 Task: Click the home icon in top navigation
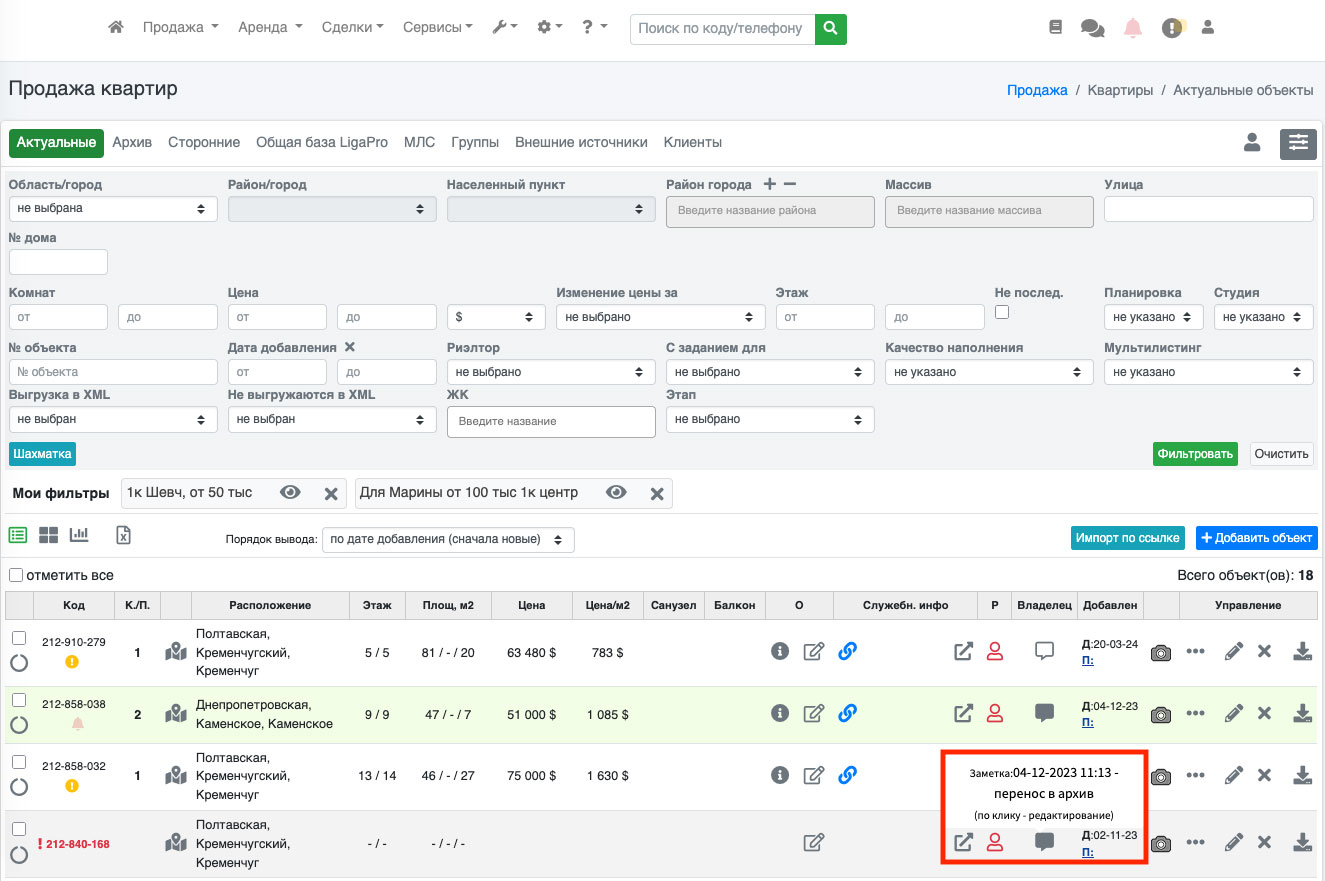pyautogui.click(x=116, y=28)
